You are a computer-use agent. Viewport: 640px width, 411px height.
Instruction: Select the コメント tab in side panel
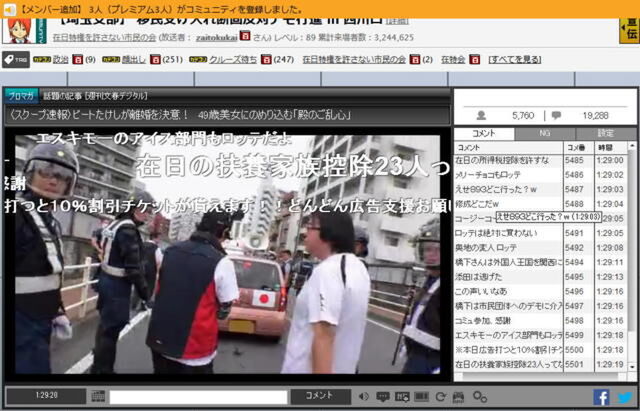point(483,133)
